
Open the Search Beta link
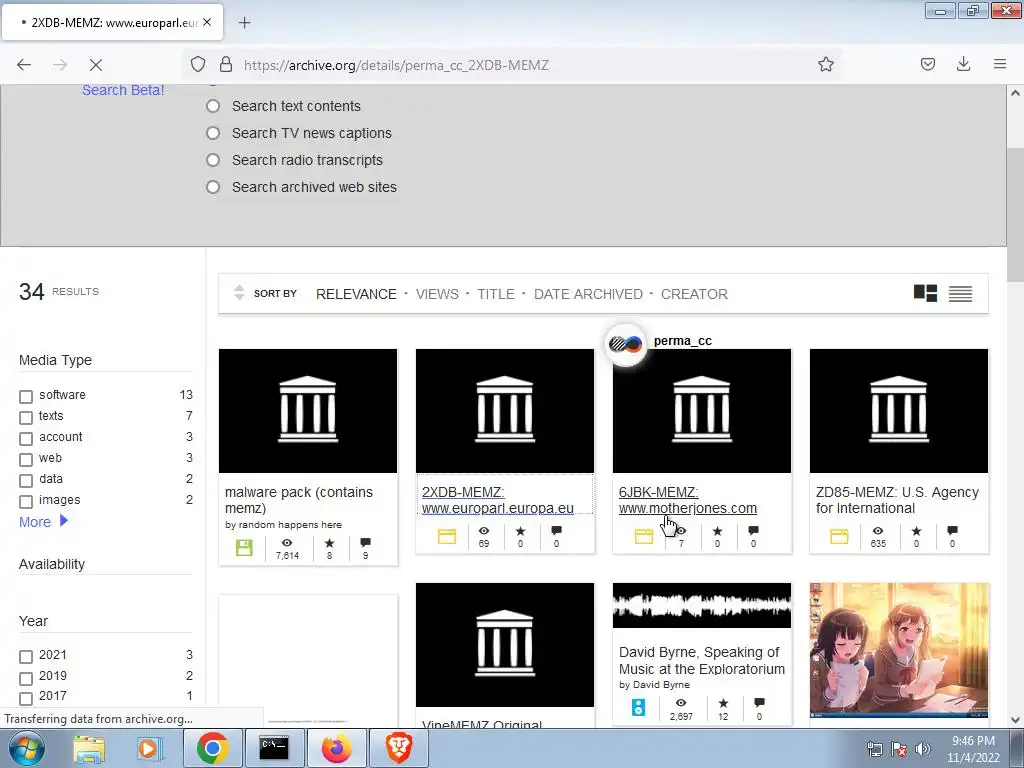point(123,90)
